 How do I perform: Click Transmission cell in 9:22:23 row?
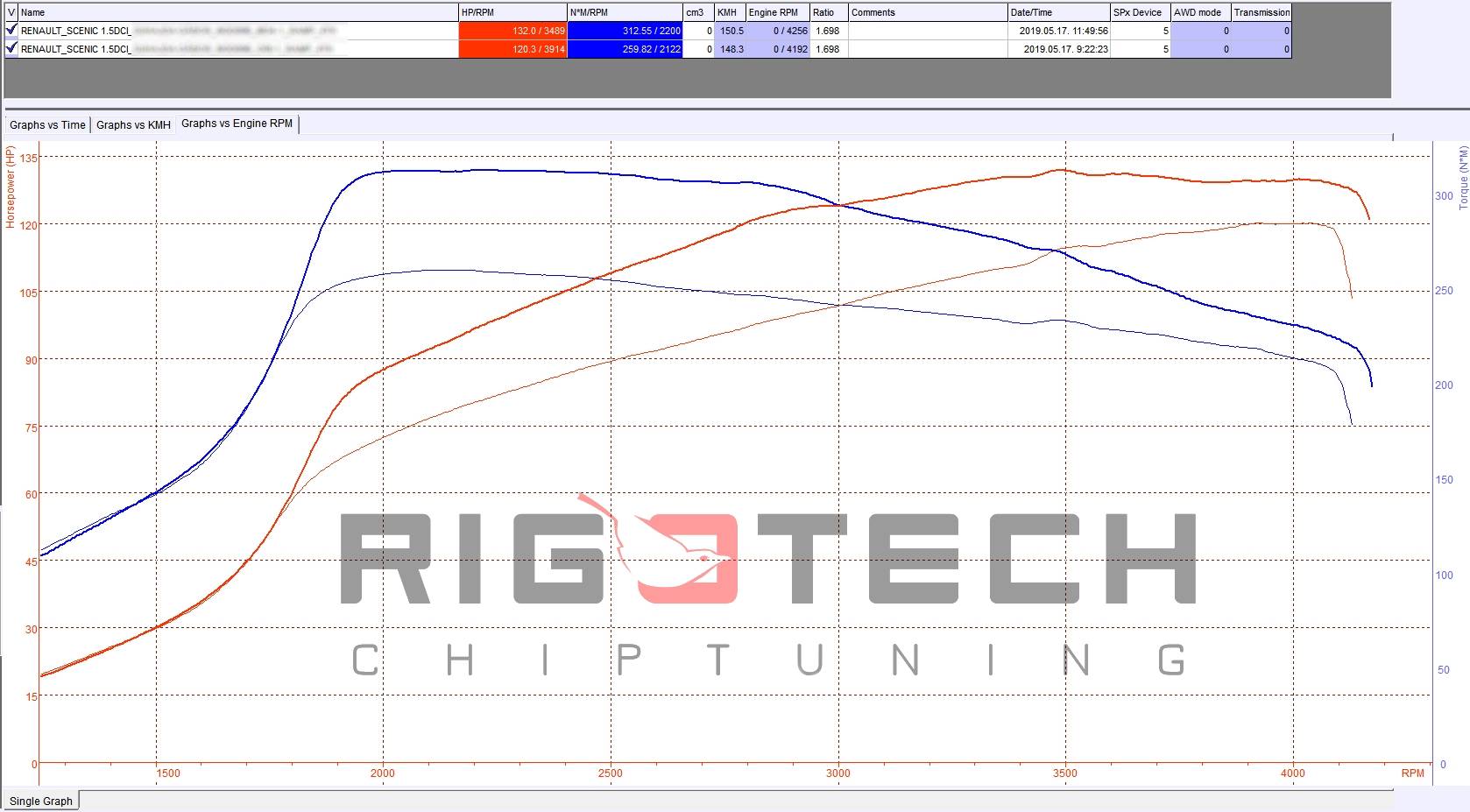(x=1262, y=49)
